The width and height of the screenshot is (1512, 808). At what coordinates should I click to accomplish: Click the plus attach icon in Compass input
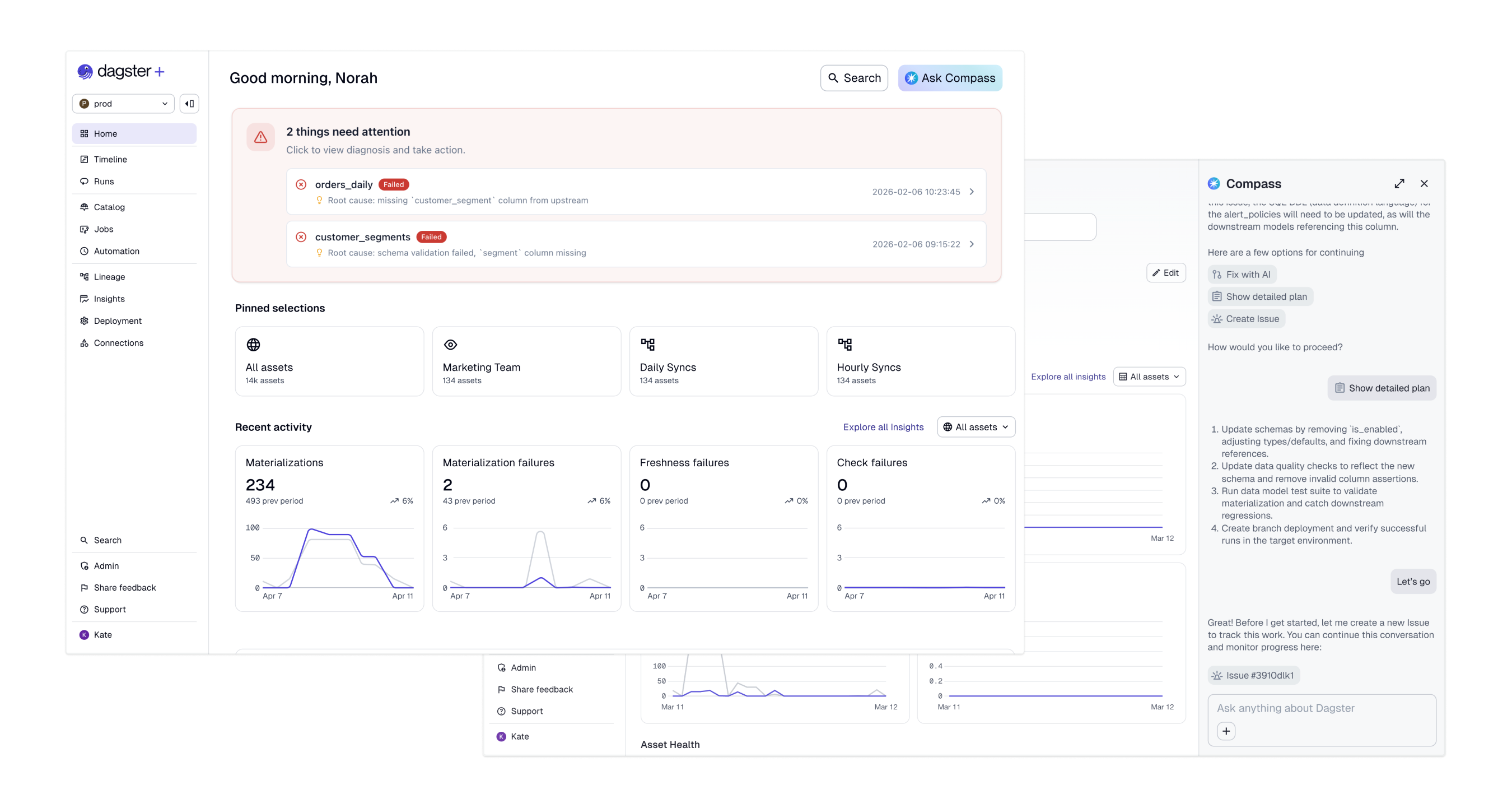click(x=1226, y=731)
